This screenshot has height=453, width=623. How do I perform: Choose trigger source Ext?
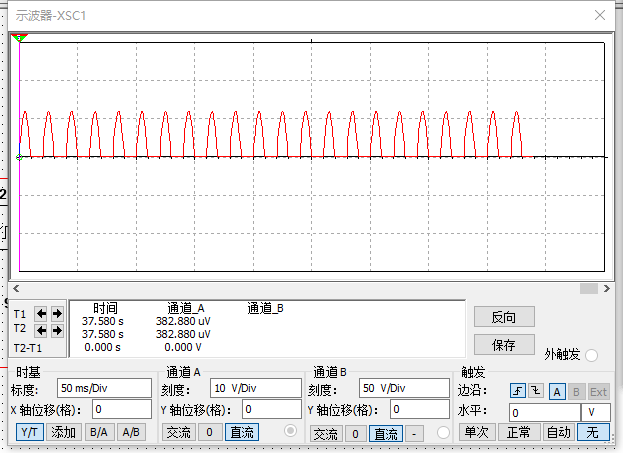(x=598, y=392)
